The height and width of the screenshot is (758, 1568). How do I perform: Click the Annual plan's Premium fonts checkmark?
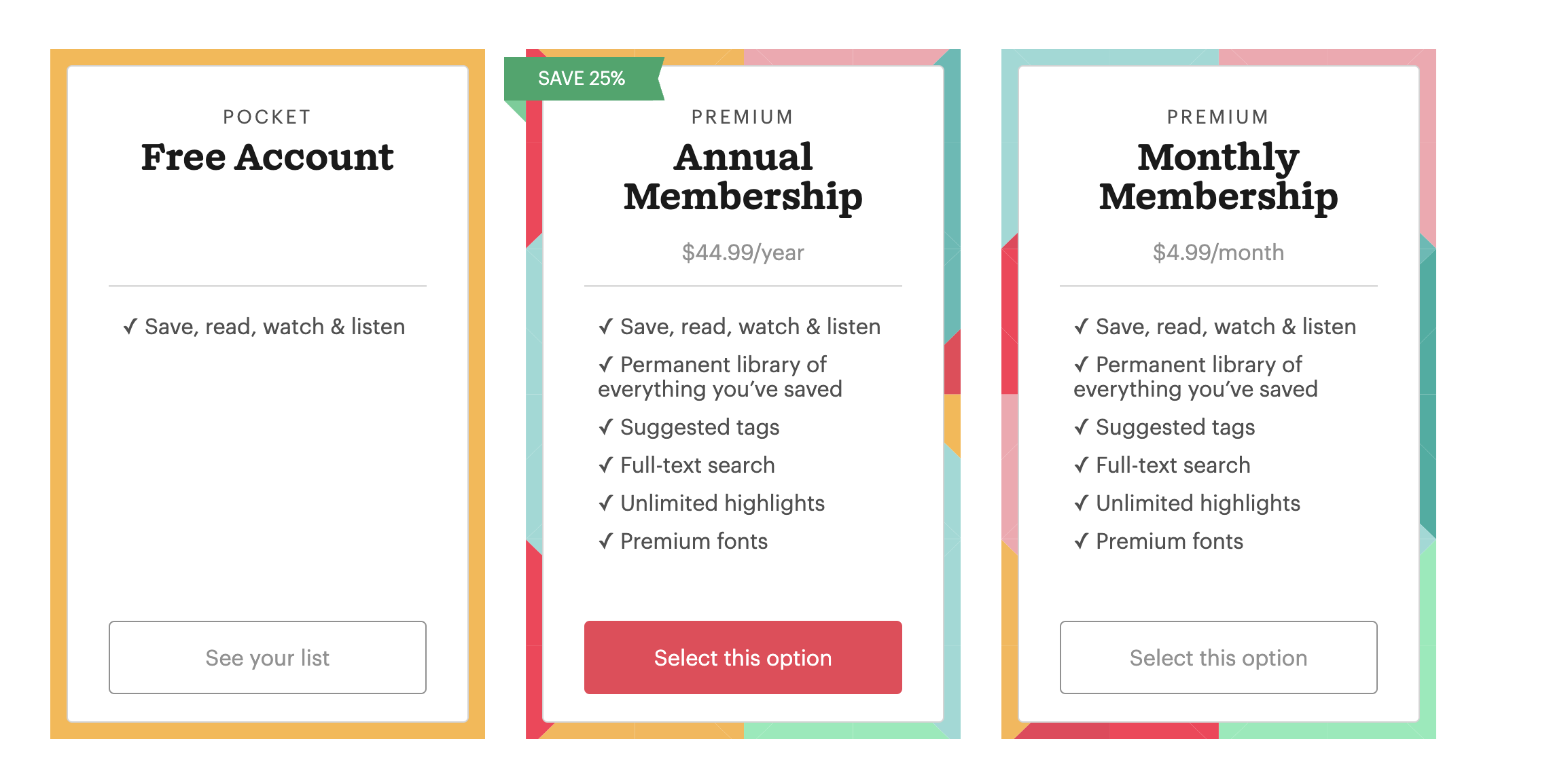(x=606, y=541)
